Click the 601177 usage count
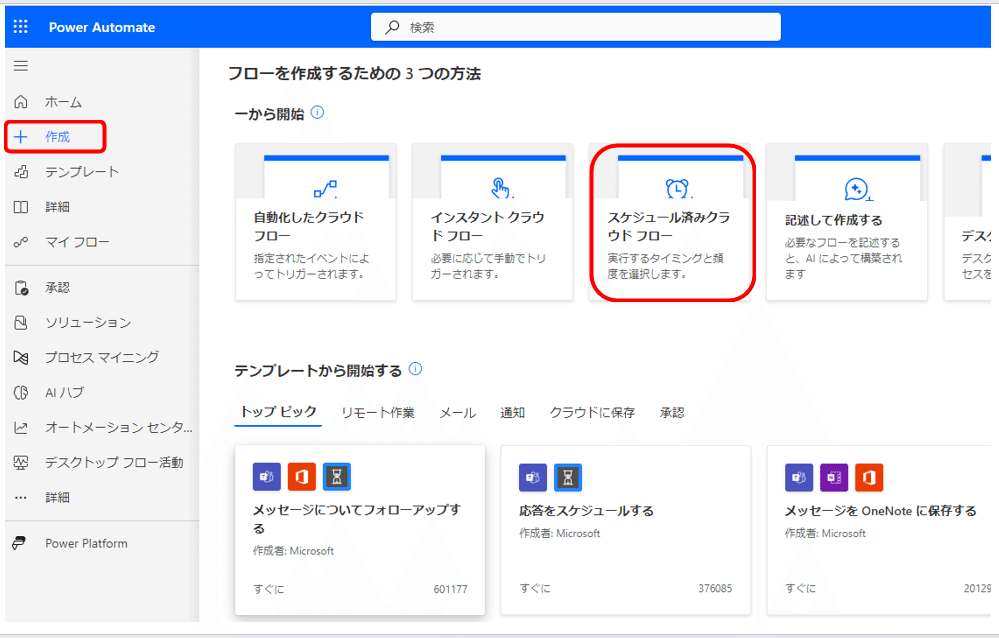Image resolution: width=999 pixels, height=638 pixels. pos(450,589)
